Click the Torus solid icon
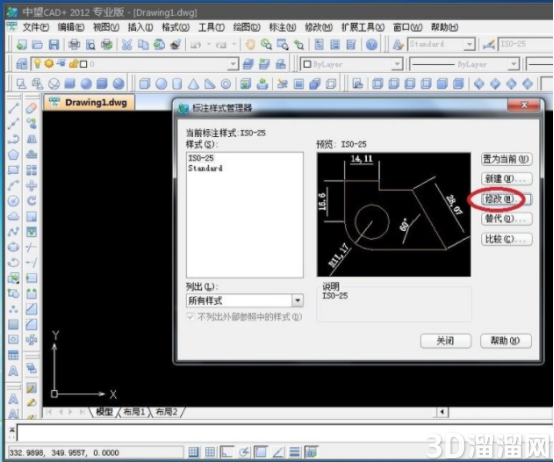554x462 pixels. click(x=226, y=84)
